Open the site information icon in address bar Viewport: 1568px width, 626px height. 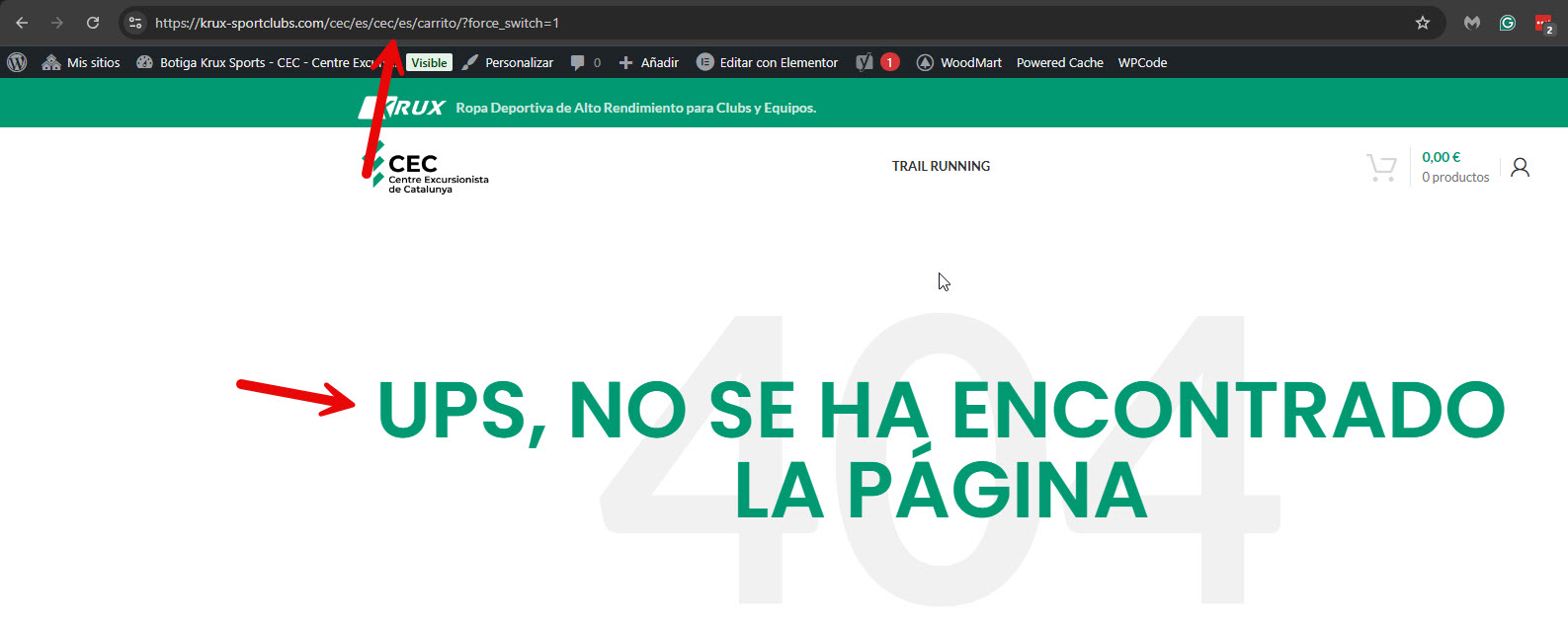click(136, 23)
